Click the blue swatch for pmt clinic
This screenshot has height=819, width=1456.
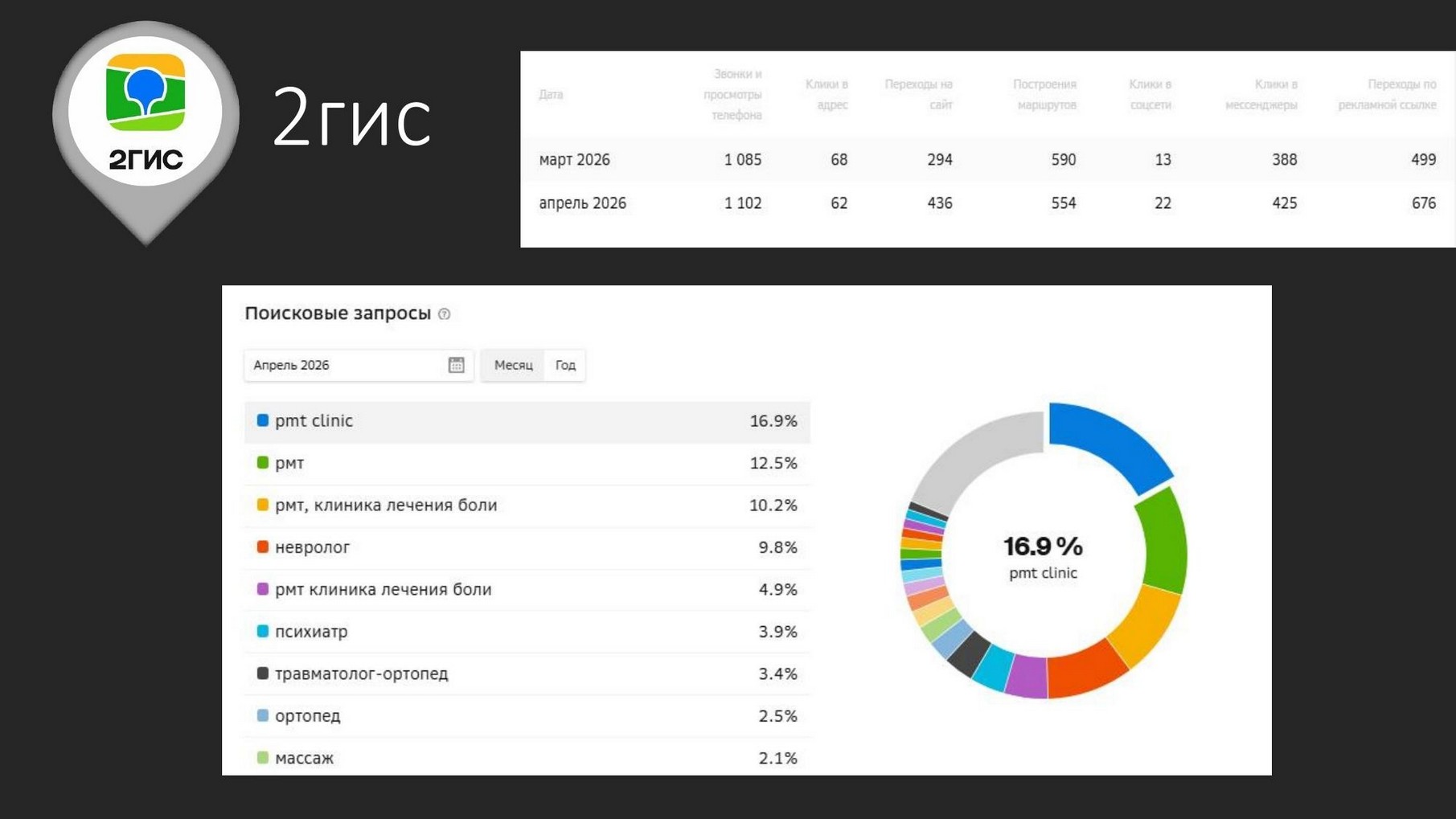262,420
